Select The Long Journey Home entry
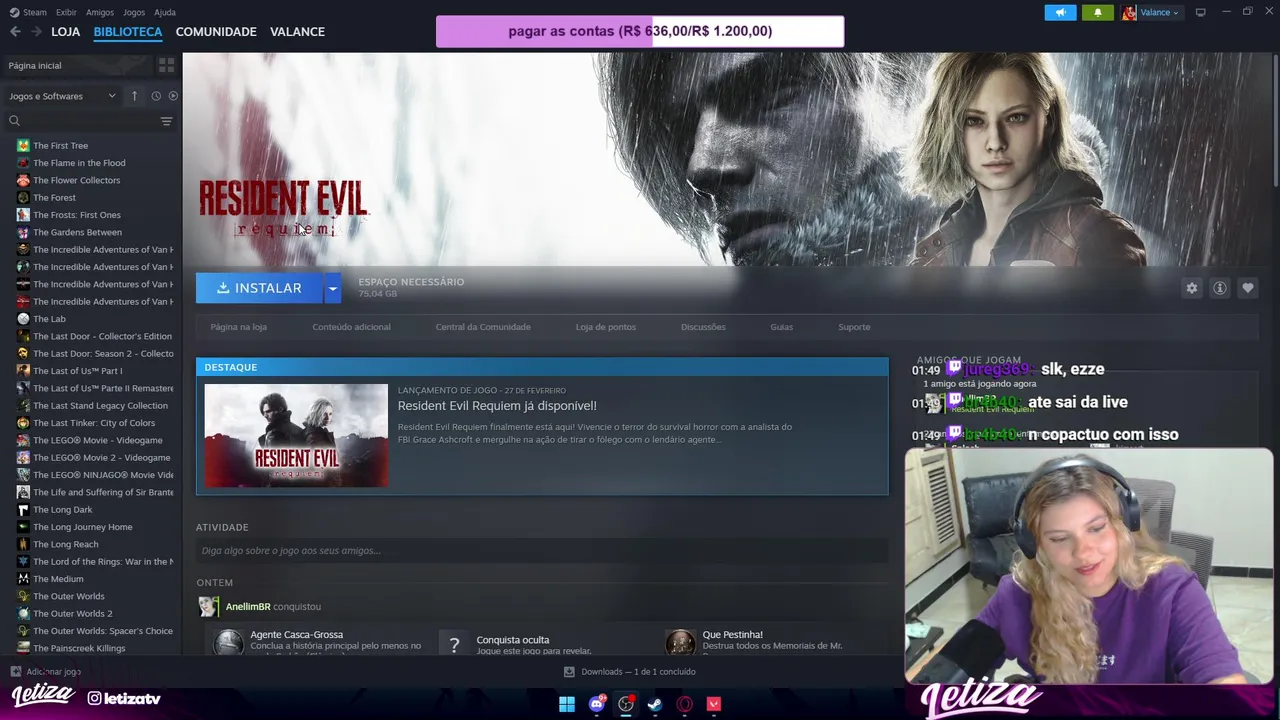 pos(82,527)
